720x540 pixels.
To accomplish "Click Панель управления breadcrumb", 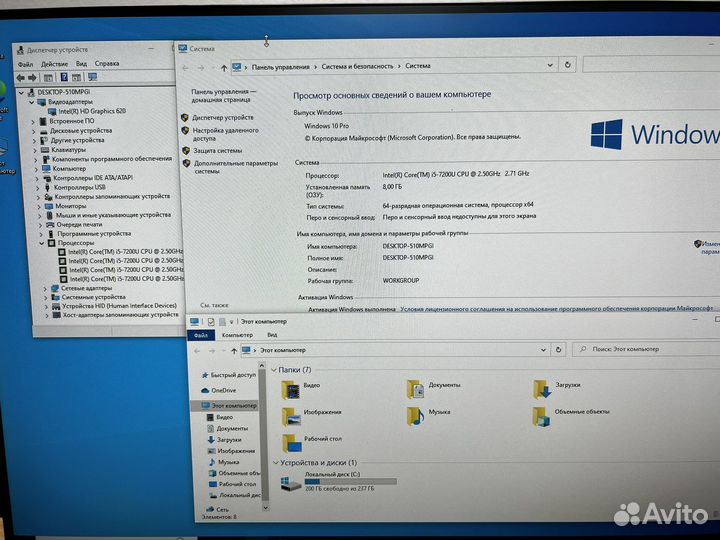I will 281,67.
